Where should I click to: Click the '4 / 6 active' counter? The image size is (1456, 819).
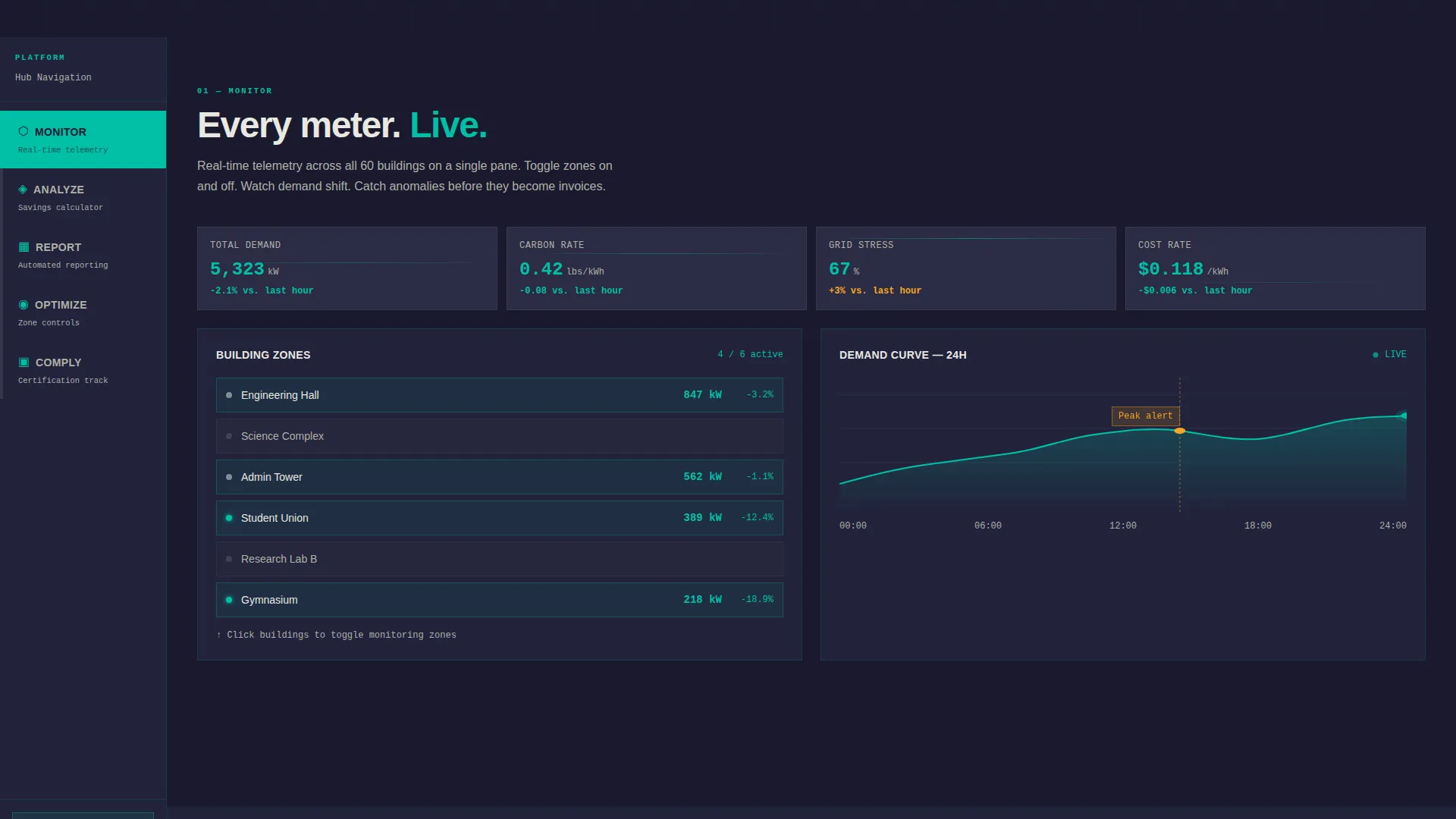(x=750, y=354)
